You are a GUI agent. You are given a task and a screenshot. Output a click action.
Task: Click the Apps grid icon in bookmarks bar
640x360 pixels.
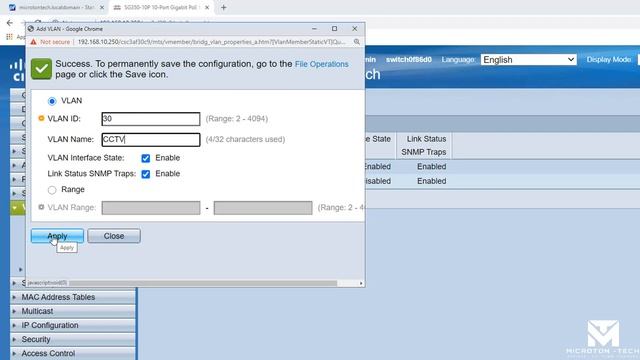(x=9, y=37)
